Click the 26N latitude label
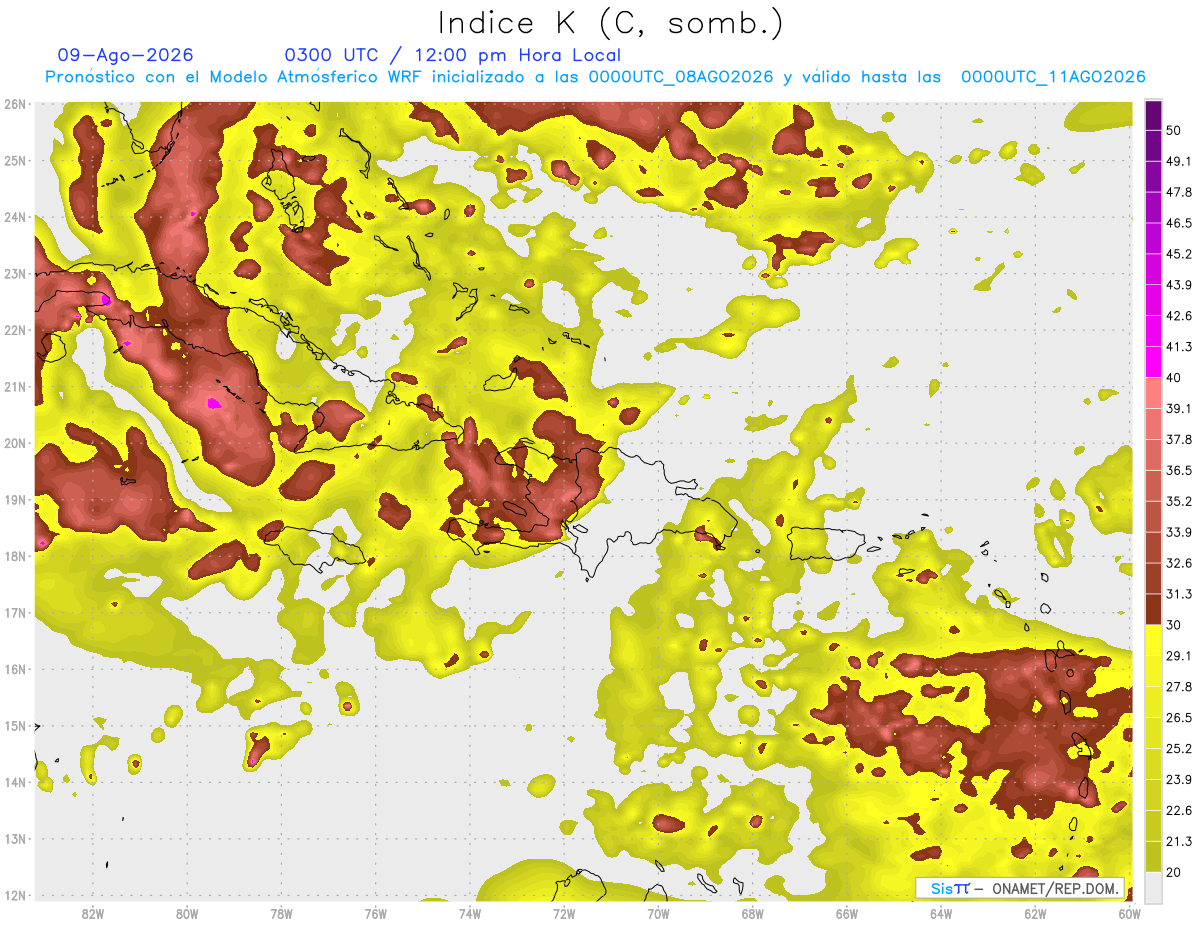Screen dimensions: 1200x927 [x=15, y=104]
